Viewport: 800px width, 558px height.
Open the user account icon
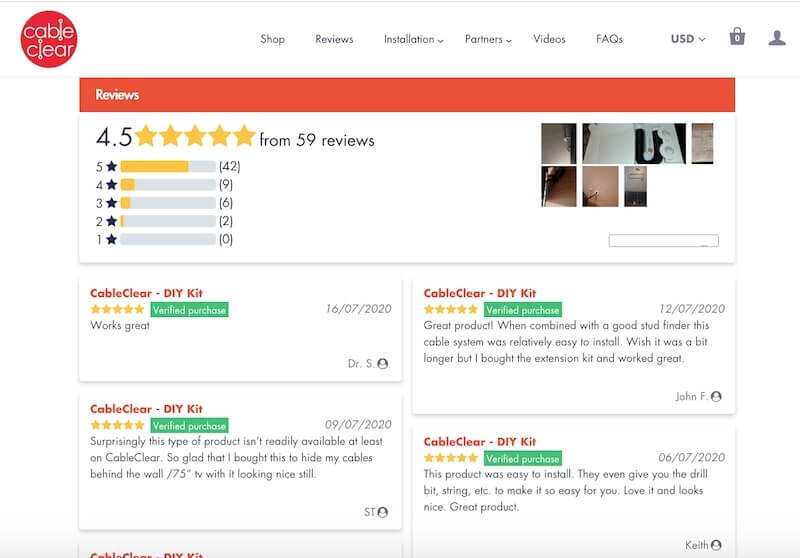(777, 38)
